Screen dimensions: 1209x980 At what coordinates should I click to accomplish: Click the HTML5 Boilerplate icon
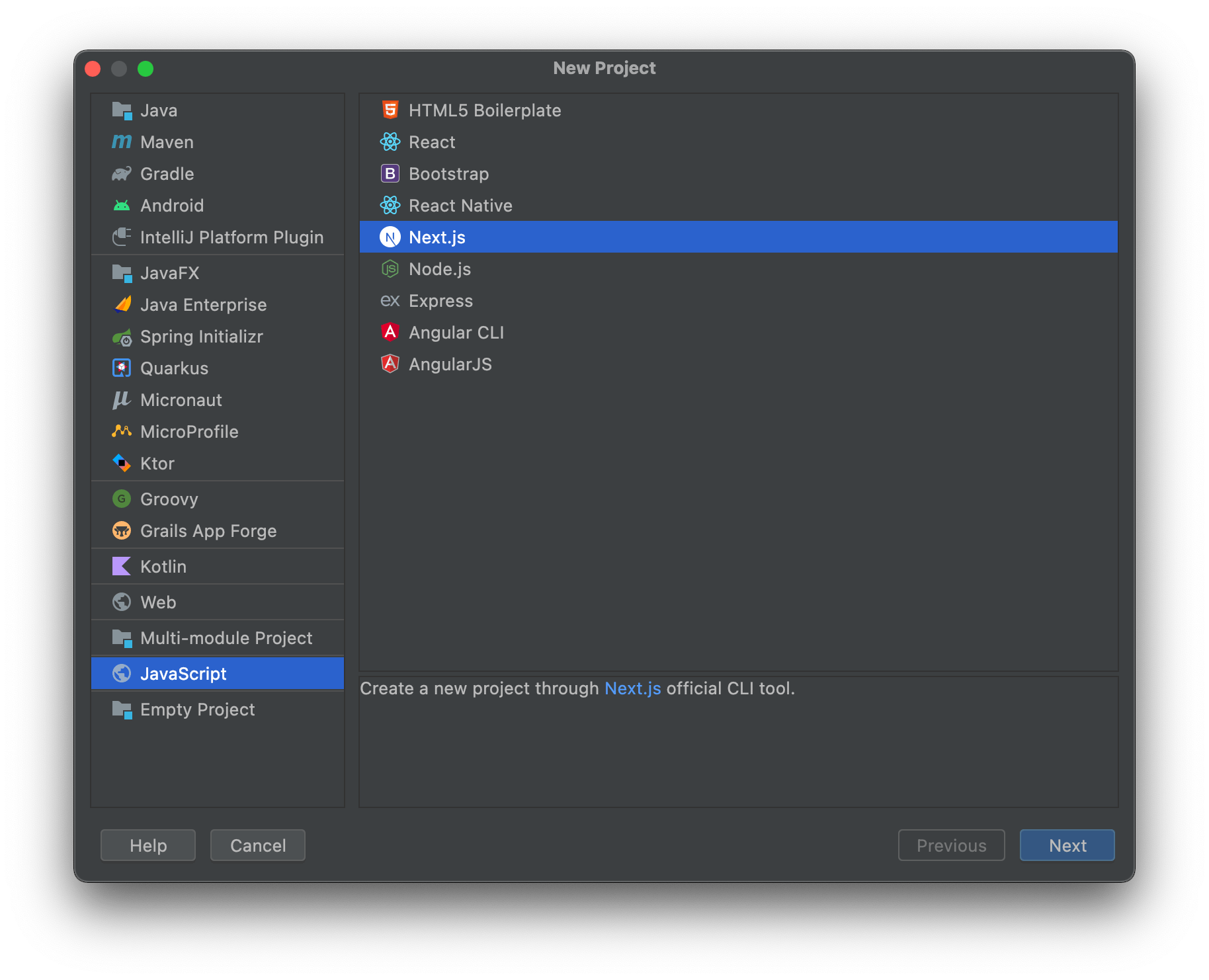[x=390, y=110]
